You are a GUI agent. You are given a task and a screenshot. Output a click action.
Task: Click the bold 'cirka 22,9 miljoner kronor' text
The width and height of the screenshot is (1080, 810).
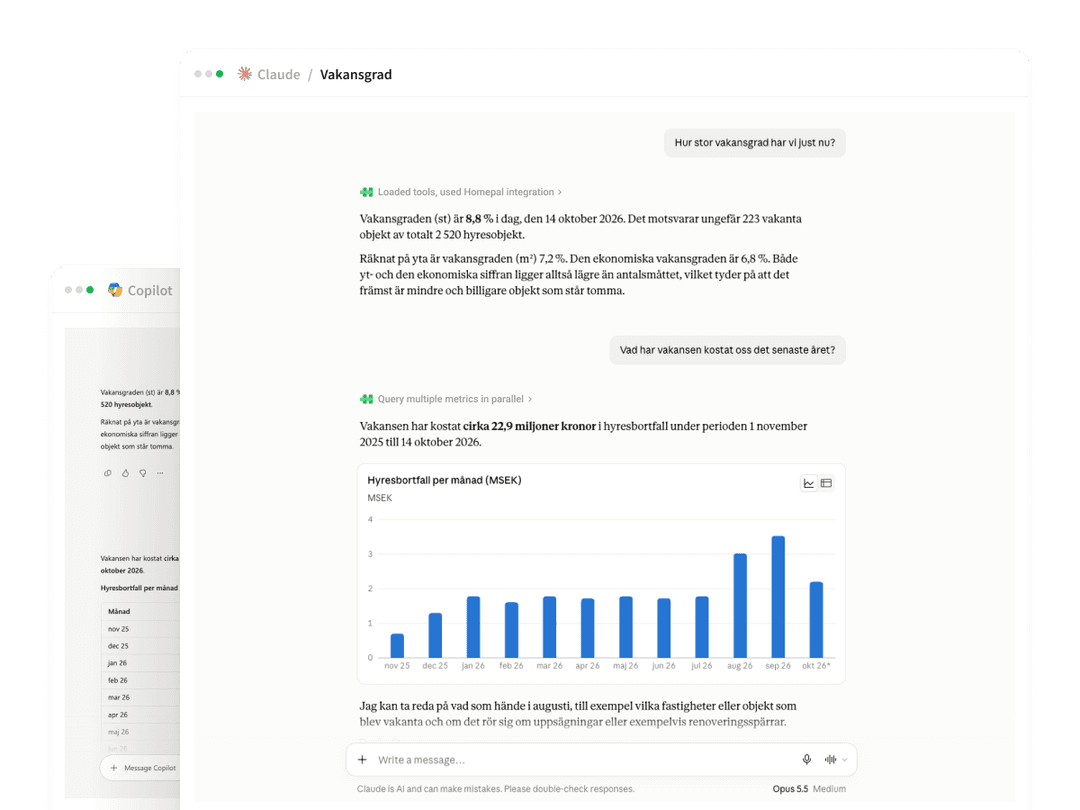[529, 426]
